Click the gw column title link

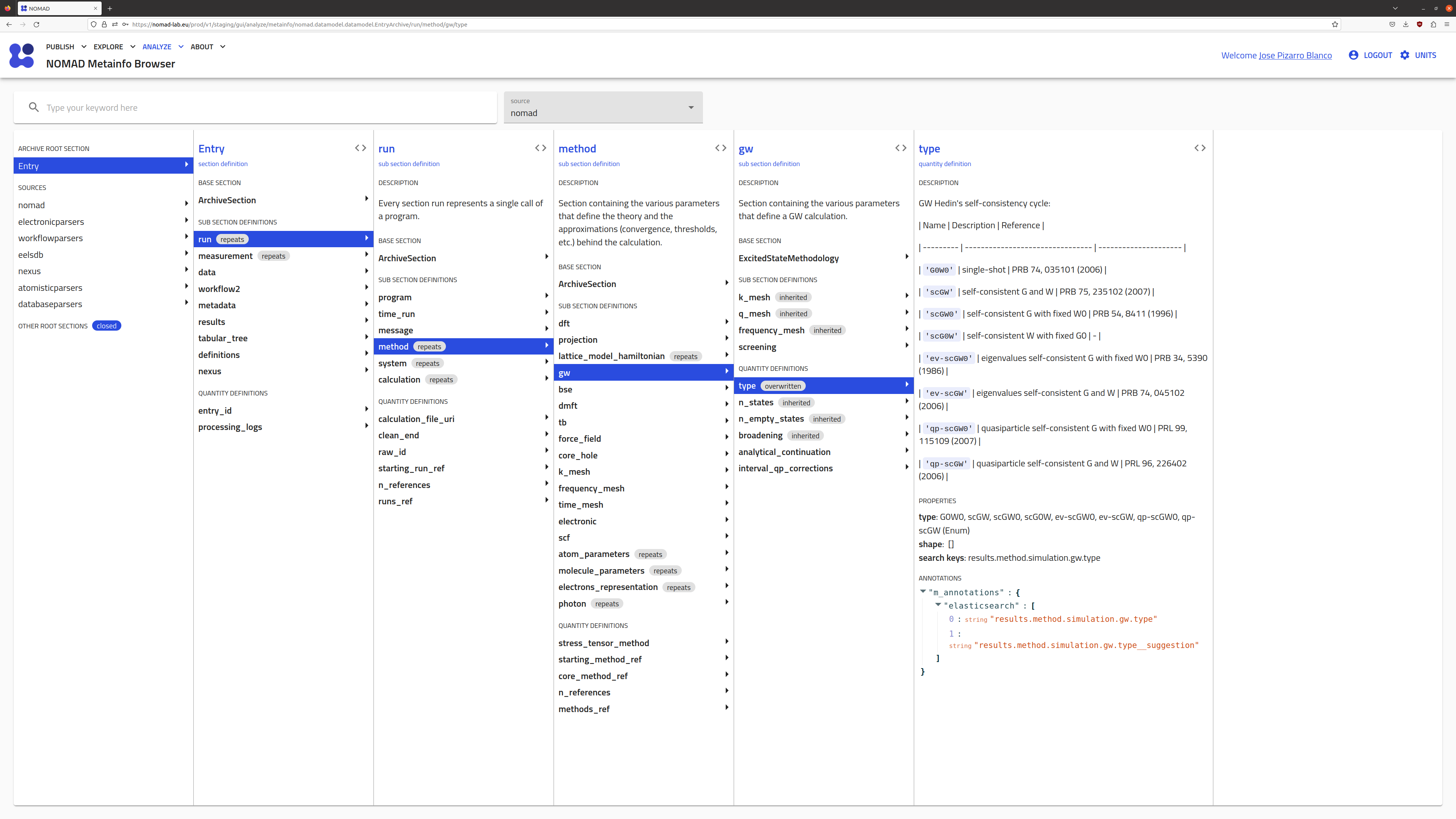(x=745, y=149)
